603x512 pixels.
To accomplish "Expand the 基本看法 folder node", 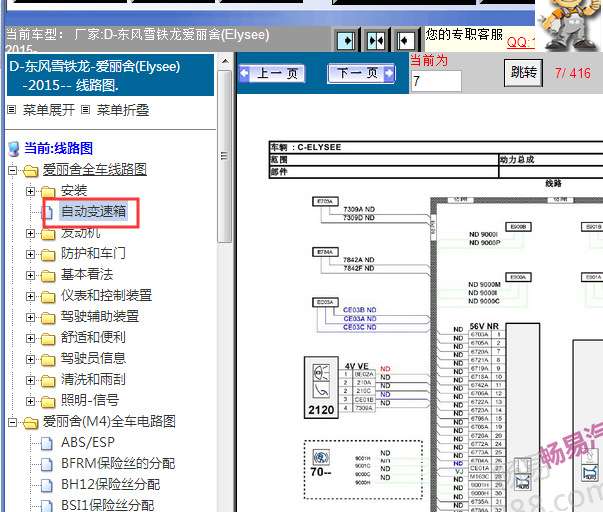I will [30, 275].
